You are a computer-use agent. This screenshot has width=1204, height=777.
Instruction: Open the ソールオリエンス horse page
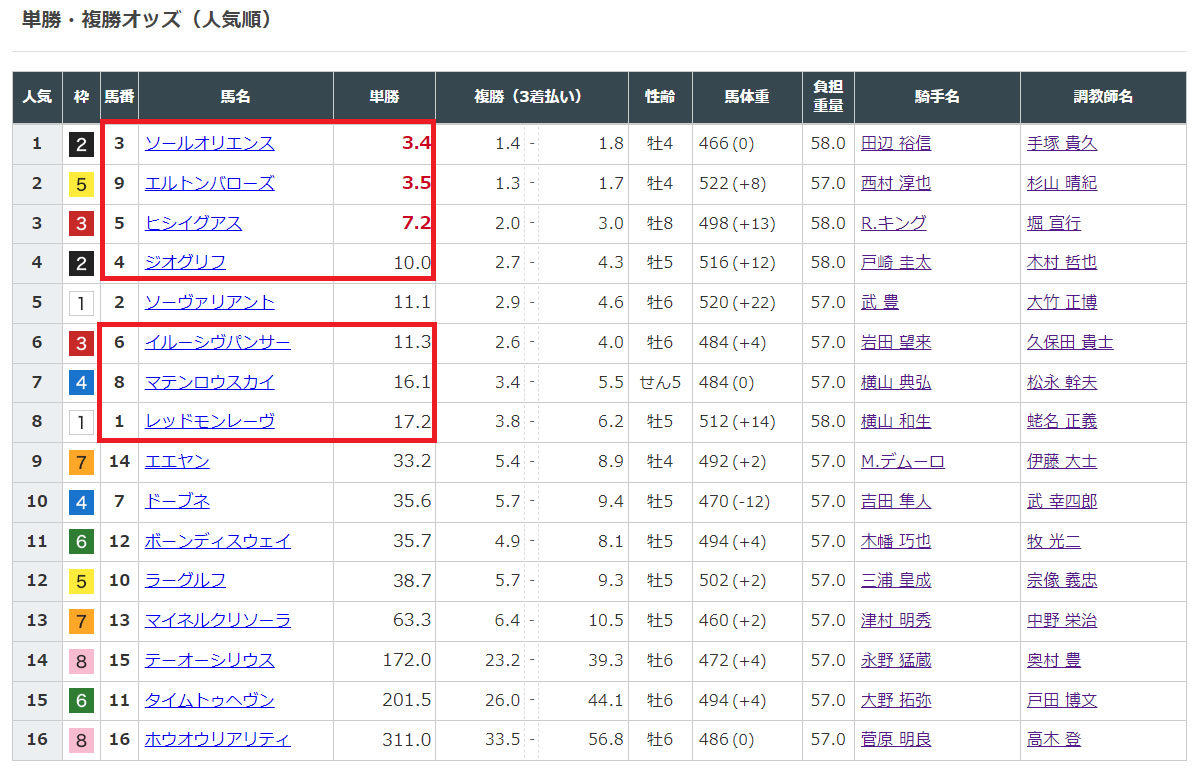[x=209, y=143]
